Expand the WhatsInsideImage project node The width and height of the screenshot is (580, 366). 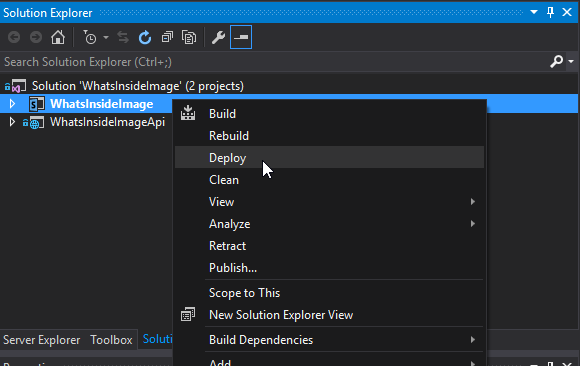12,104
